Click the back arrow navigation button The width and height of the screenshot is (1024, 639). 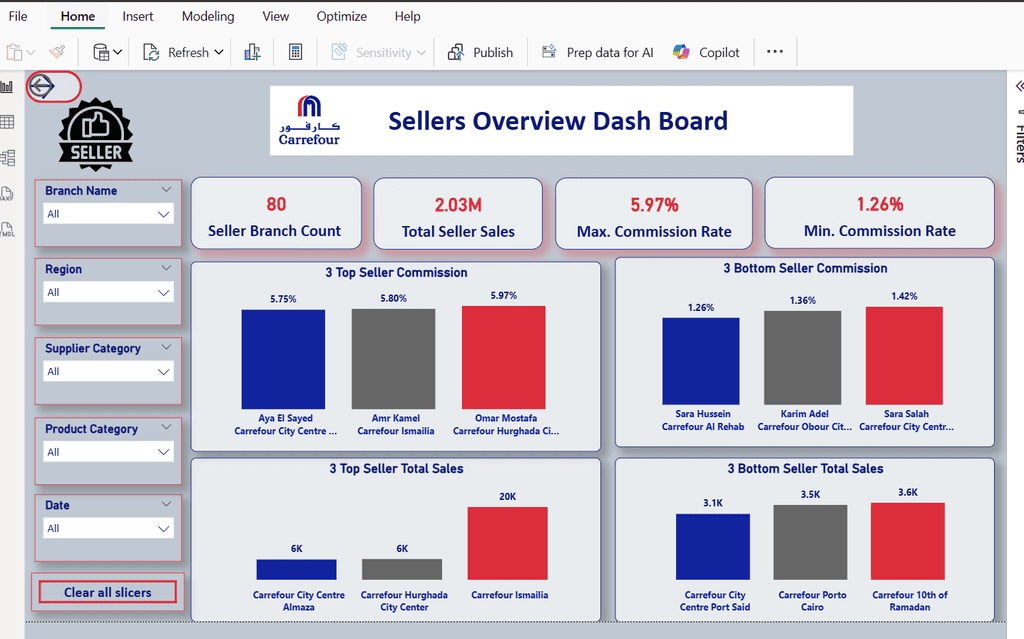[42, 87]
